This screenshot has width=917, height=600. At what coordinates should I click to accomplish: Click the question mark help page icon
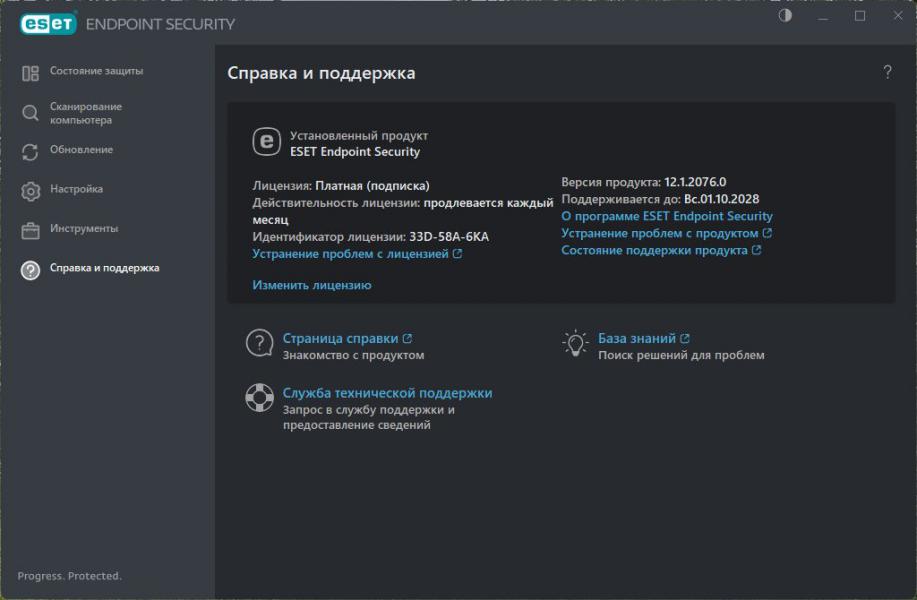click(x=260, y=343)
